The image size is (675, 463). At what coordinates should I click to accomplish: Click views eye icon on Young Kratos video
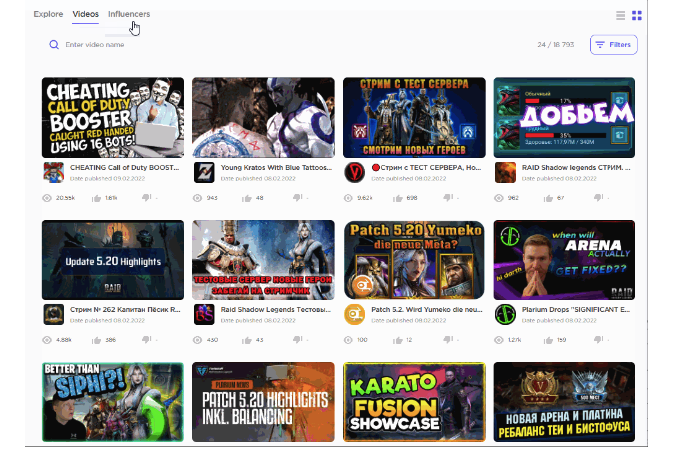pyautogui.click(x=198, y=198)
